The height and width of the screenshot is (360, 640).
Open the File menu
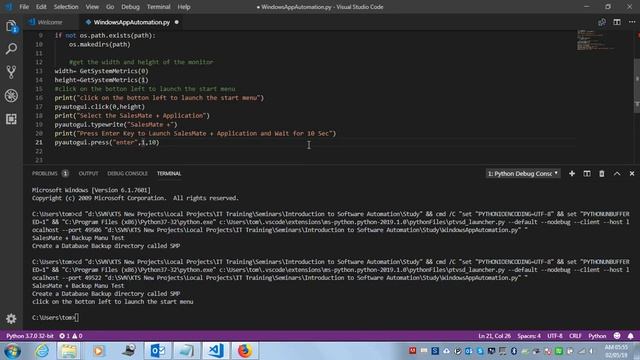tap(24, 7)
